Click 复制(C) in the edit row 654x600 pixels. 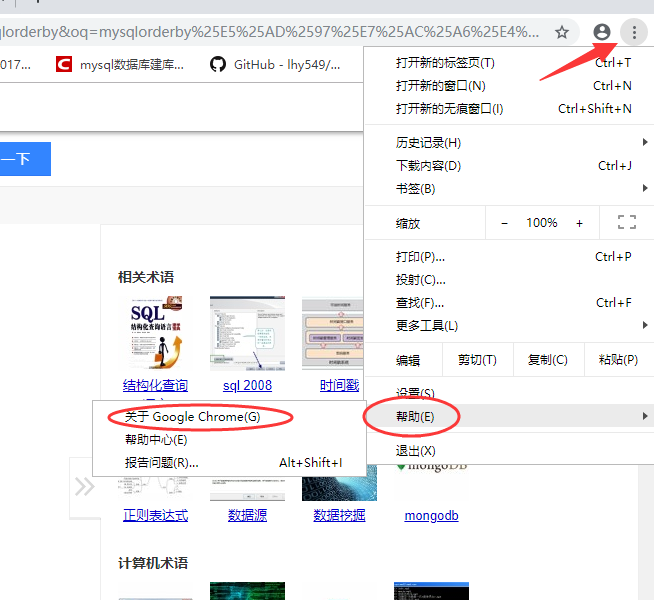click(x=548, y=360)
